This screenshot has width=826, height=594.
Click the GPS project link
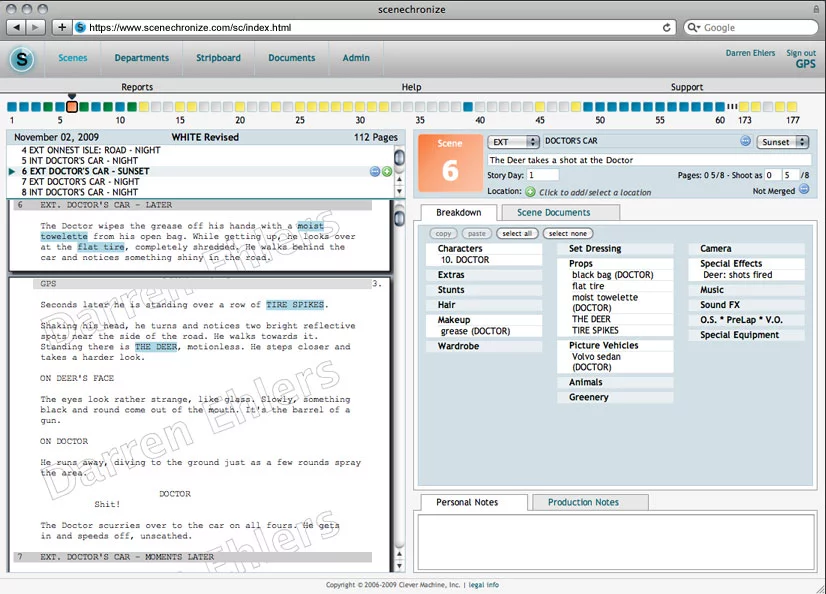[x=805, y=64]
